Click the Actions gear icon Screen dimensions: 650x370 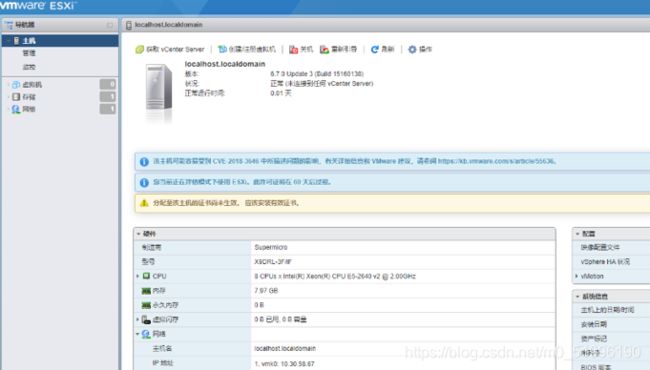click(x=412, y=49)
